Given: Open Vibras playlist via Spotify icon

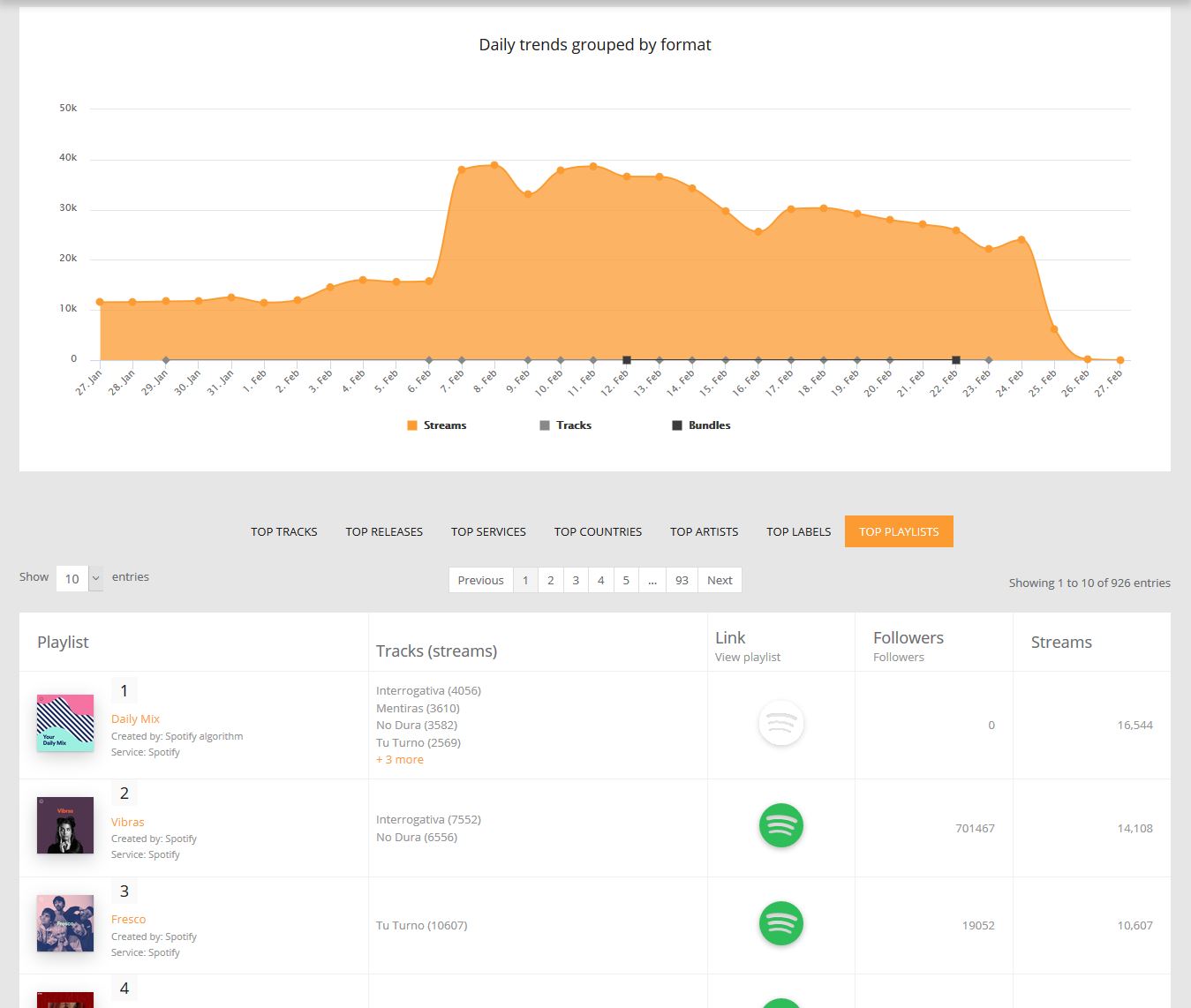Looking at the screenshot, I should [780, 825].
